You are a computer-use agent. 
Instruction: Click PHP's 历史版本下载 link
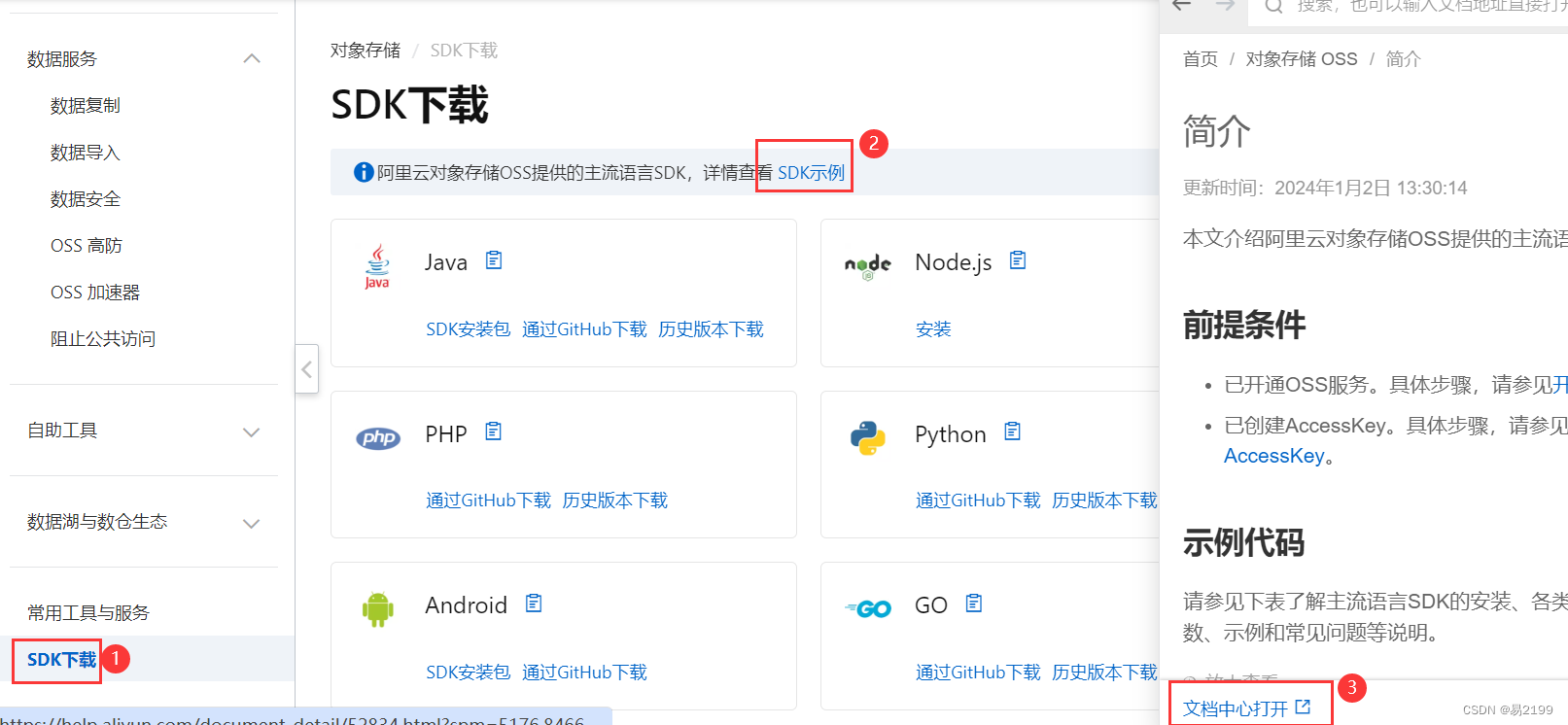click(x=614, y=501)
